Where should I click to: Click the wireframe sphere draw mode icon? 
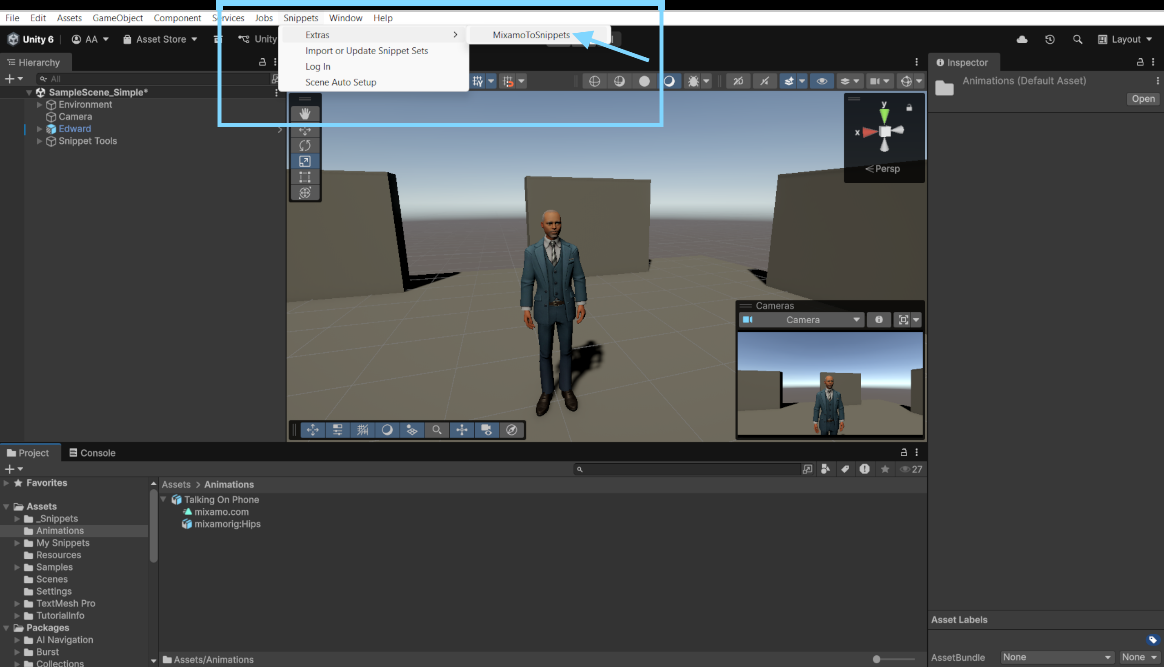(x=595, y=81)
